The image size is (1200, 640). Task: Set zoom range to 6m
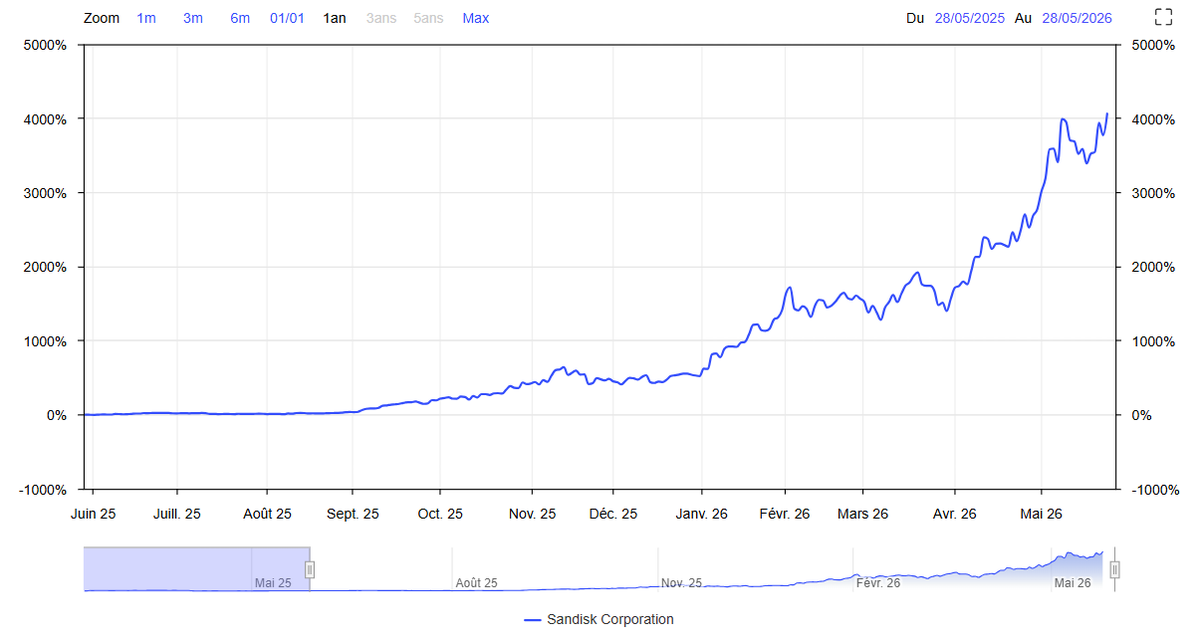point(240,18)
